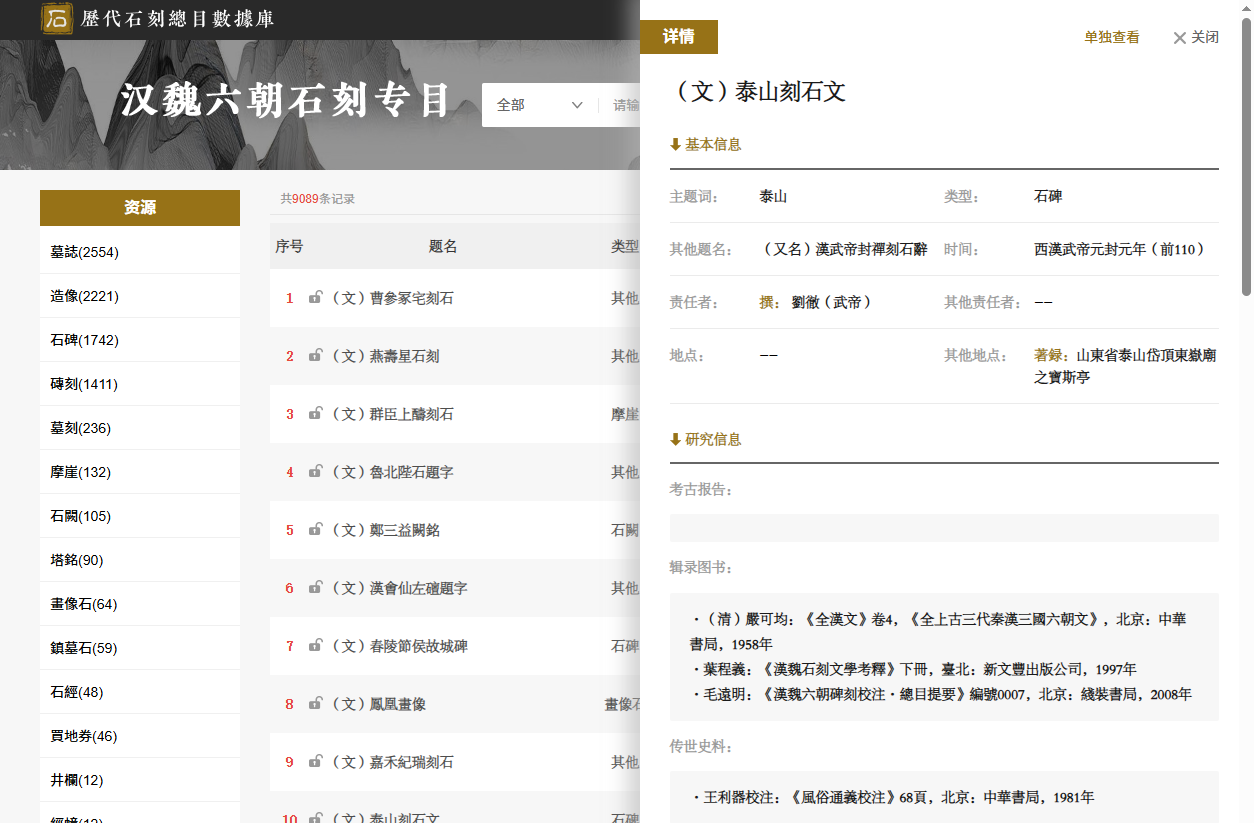Select the 墓誌(2554) resource category
This screenshot has width=1254, height=823.
click(x=140, y=252)
